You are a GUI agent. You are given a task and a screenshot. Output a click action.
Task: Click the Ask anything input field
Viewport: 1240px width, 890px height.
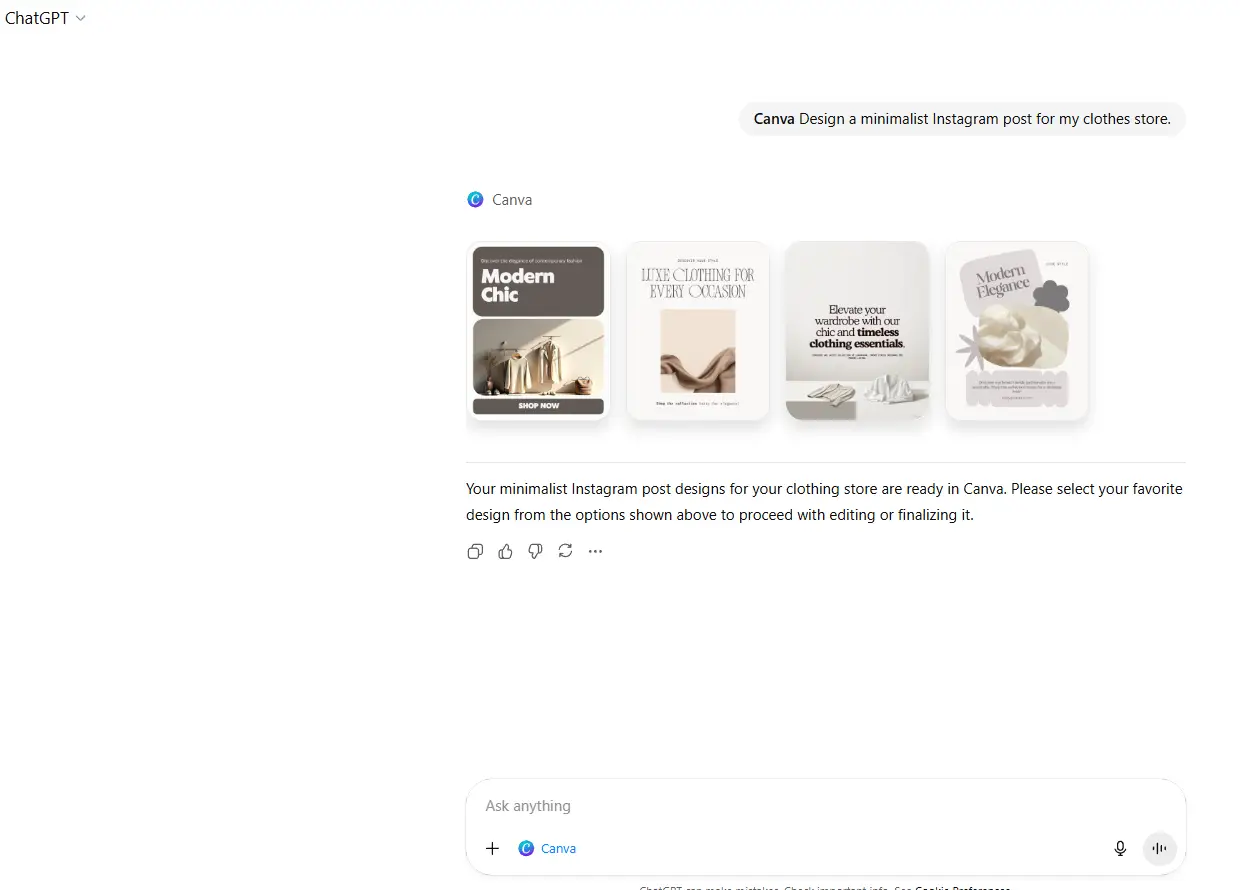pyautogui.click(x=825, y=806)
